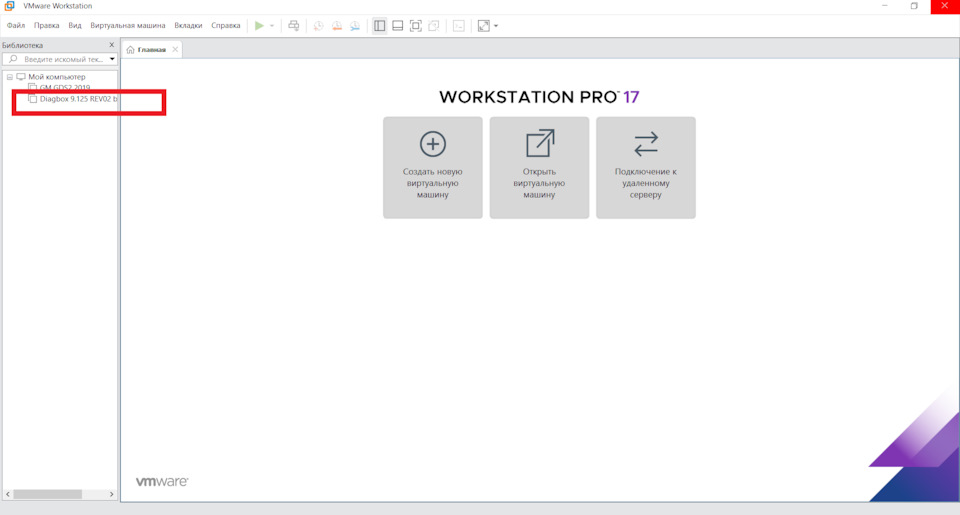Open the power options dropdown arrow
Screen dimensions: 960x515
click(272, 26)
